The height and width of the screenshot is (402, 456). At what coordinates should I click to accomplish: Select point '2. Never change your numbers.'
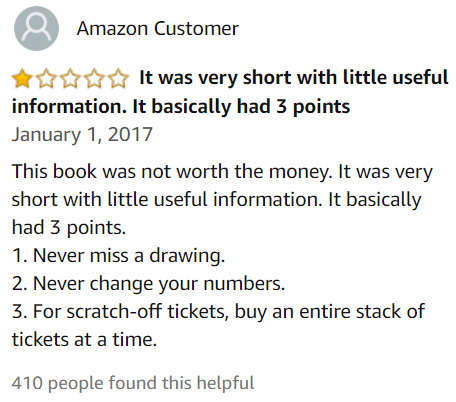click(149, 284)
